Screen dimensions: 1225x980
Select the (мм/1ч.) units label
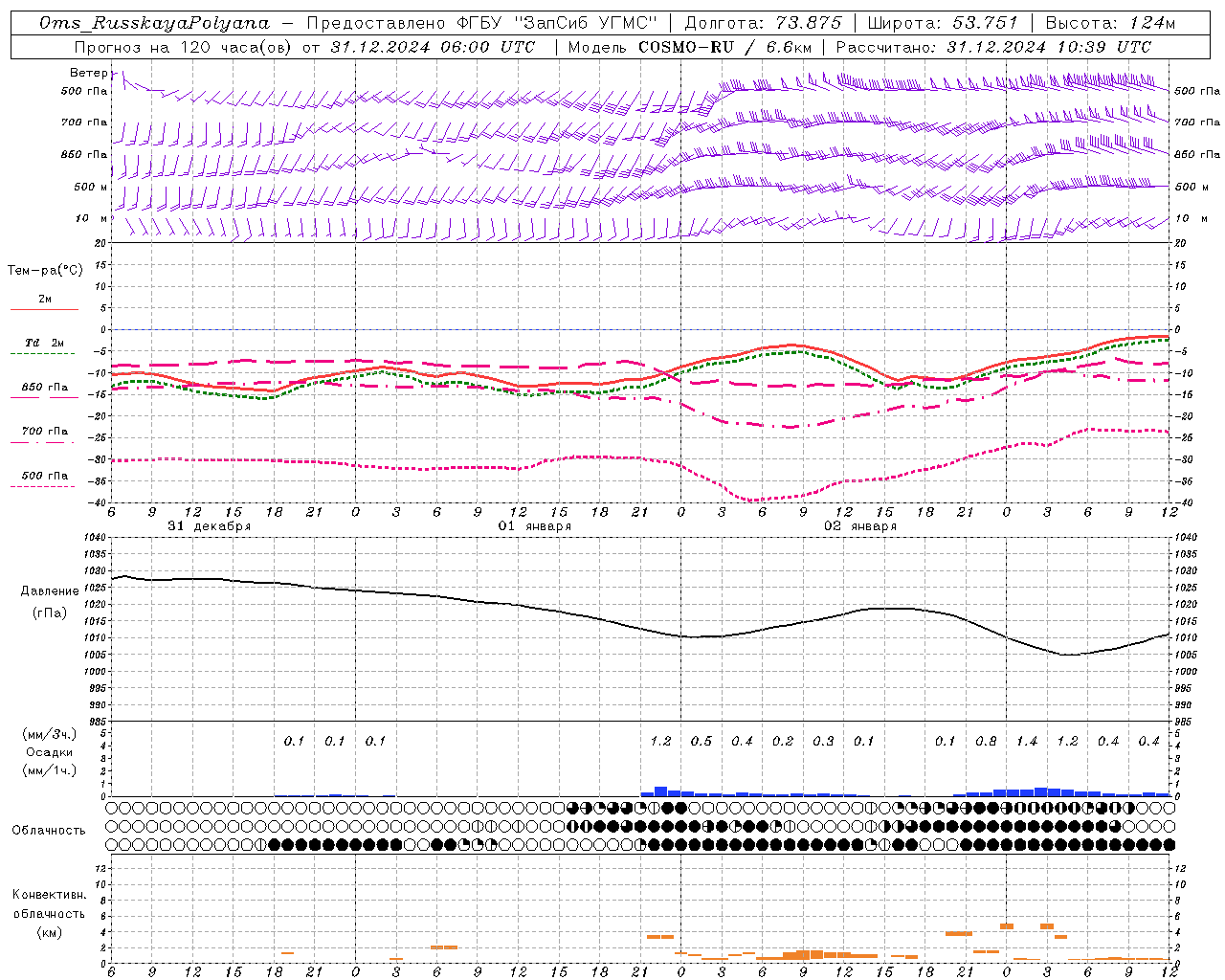click(50, 770)
